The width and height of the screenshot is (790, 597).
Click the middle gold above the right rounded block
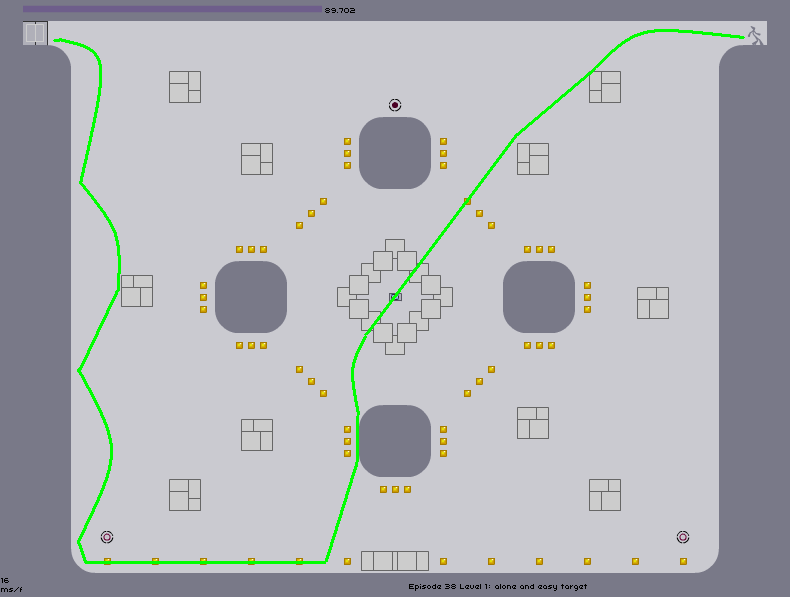(x=540, y=249)
